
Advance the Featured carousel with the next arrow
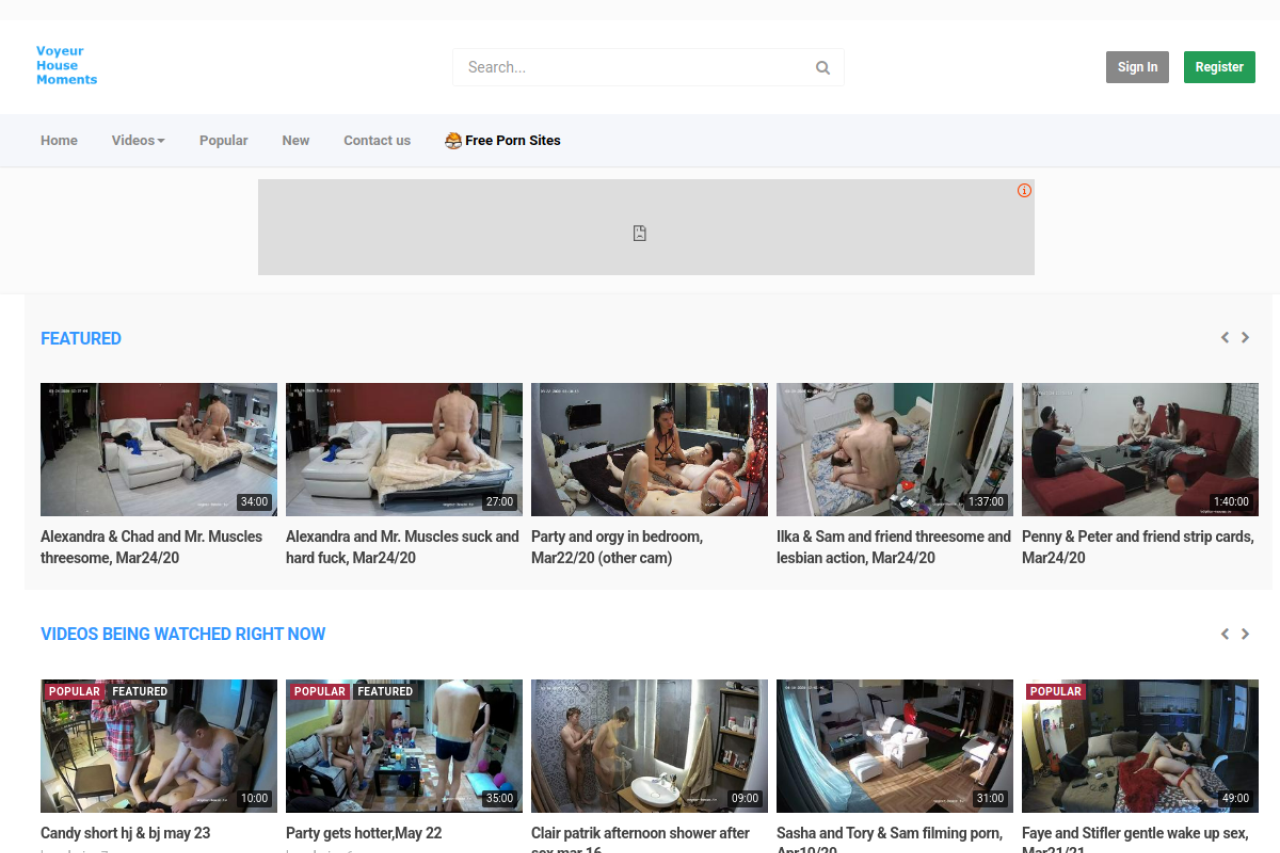point(1245,338)
